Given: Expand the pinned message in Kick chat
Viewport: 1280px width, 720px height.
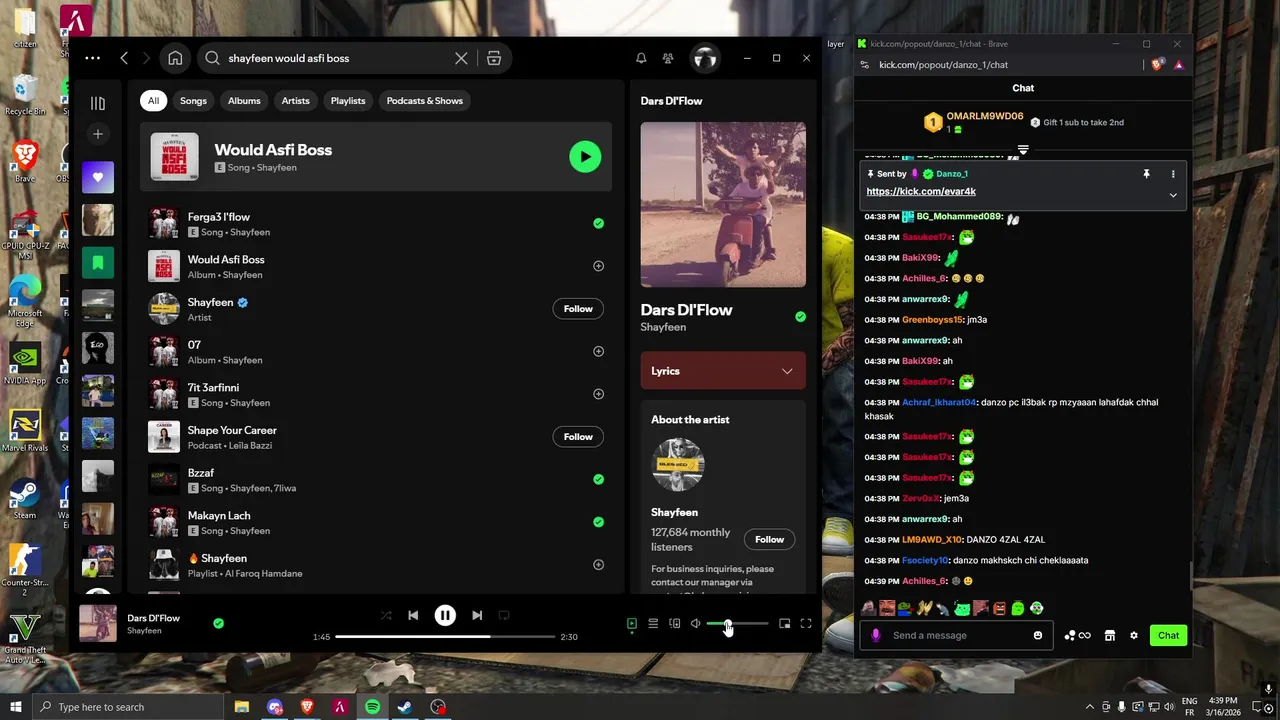Looking at the screenshot, I should [1173, 195].
